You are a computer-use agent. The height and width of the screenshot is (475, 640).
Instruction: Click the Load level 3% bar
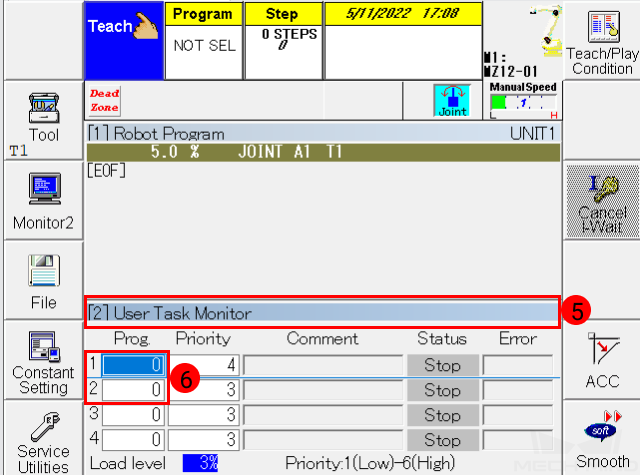click(200, 463)
